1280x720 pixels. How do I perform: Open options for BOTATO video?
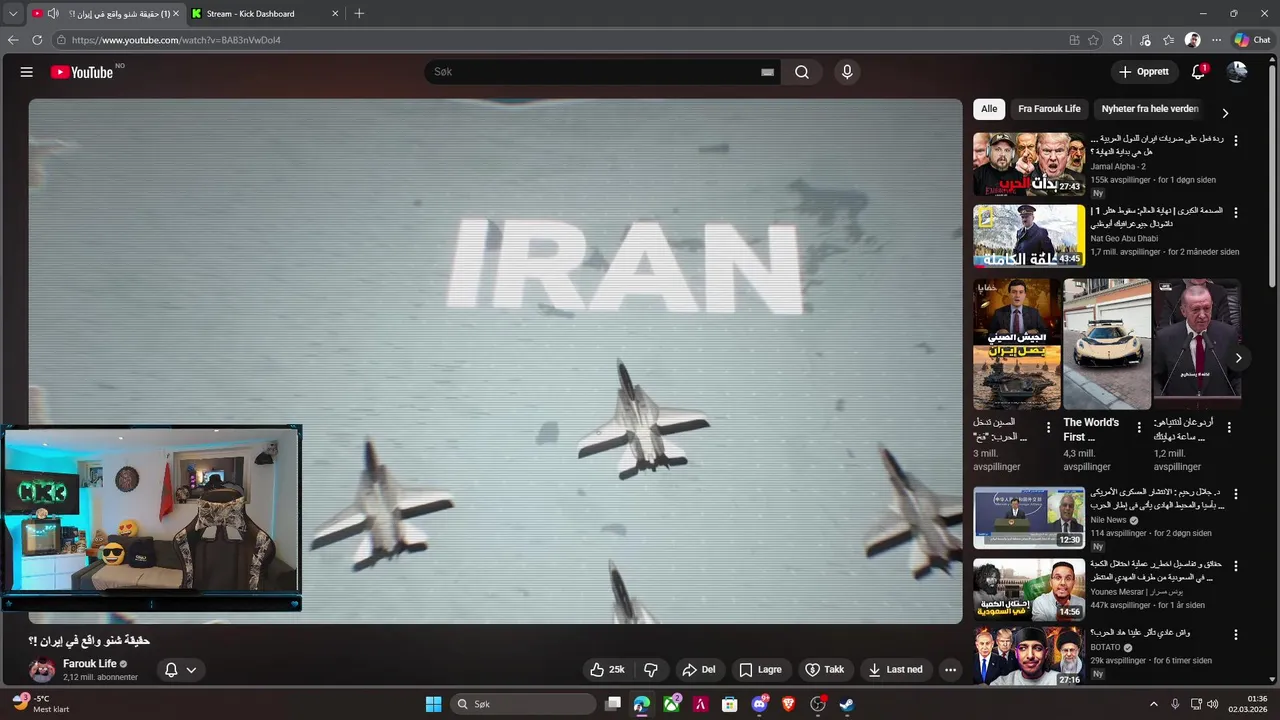point(1236,635)
